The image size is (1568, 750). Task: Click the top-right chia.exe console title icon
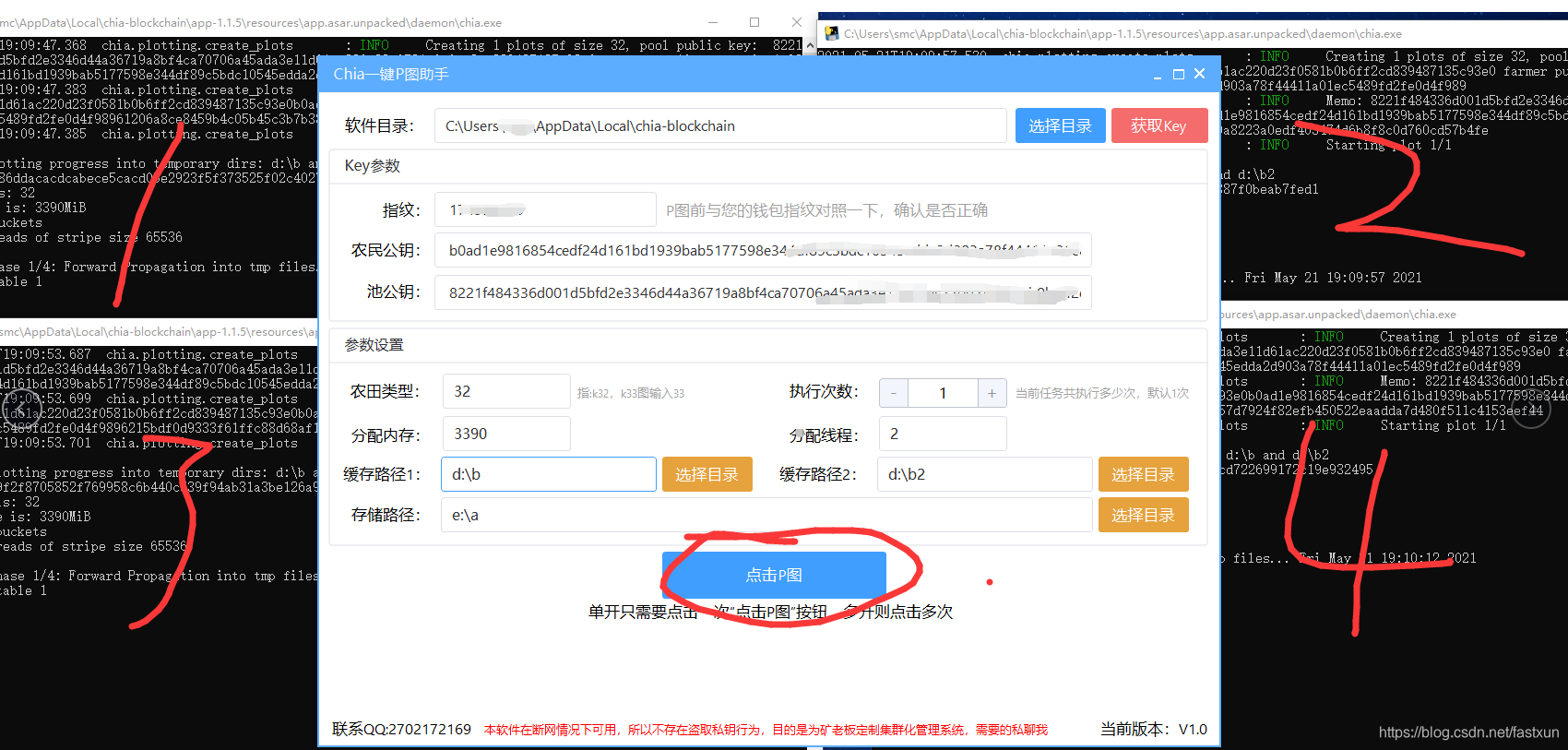click(x=832, y=33)
